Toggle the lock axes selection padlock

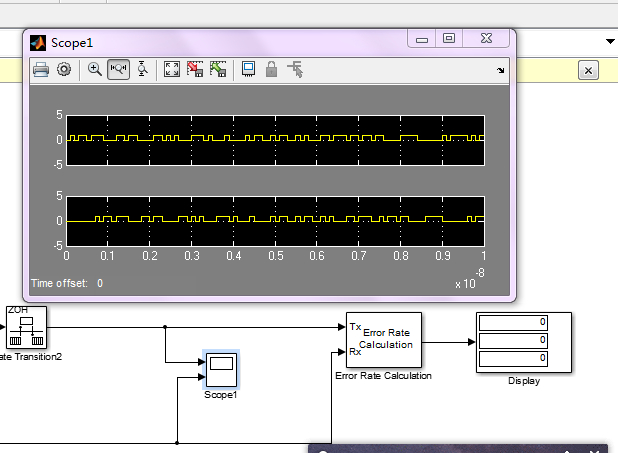point(271,69)
